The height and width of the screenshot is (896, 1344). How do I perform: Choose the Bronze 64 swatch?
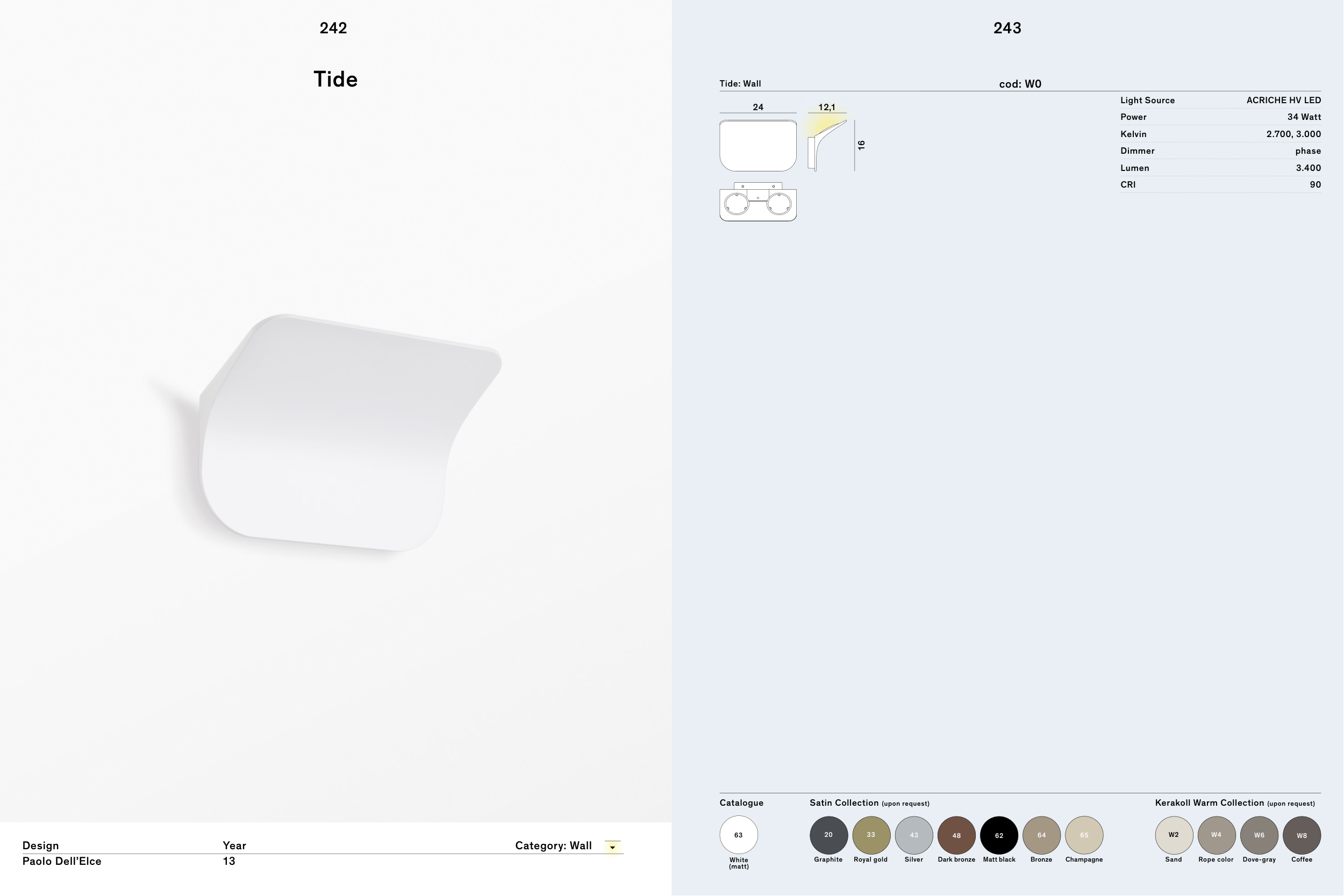1041,835
